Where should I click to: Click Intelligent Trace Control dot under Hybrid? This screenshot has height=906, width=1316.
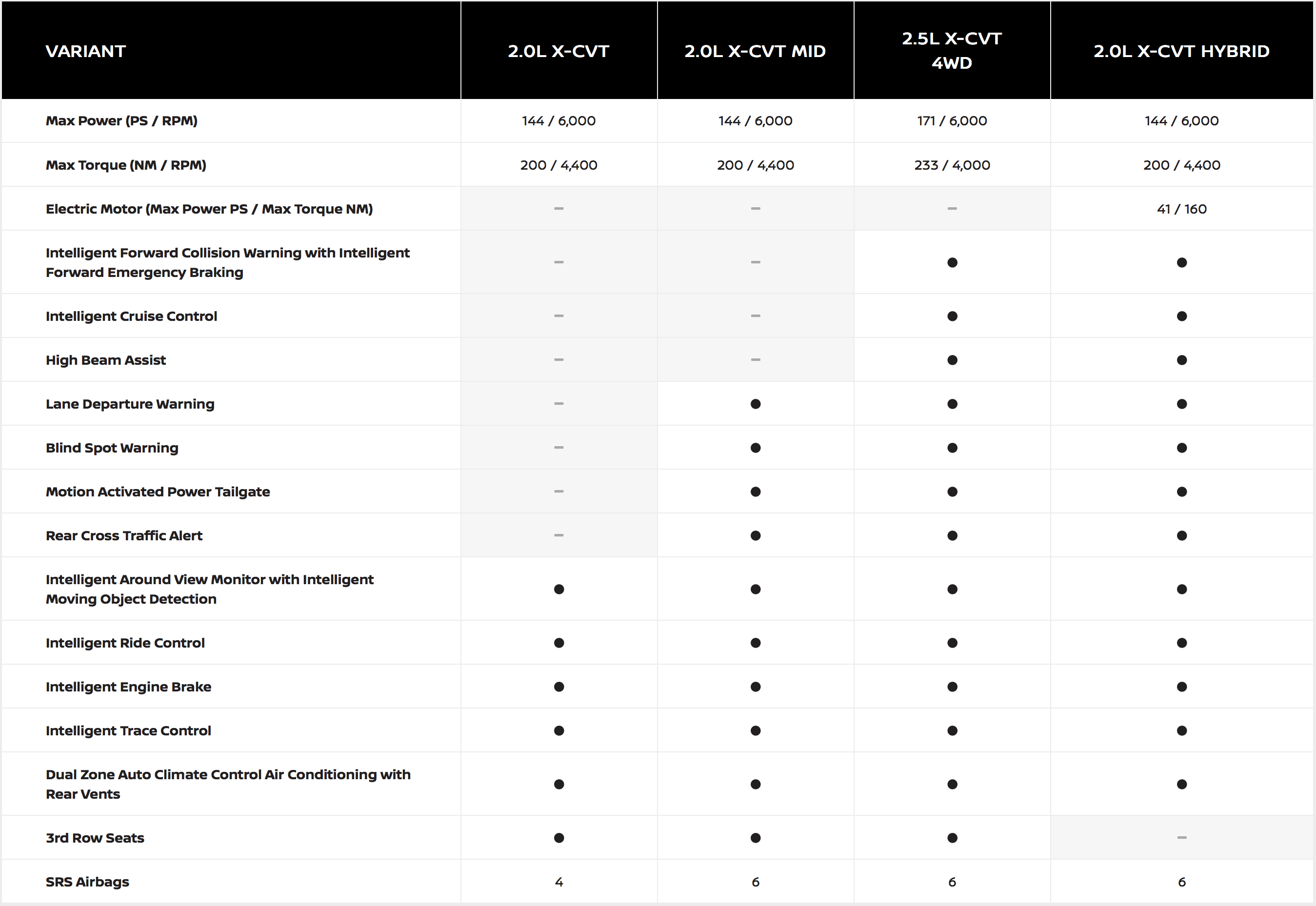[x=1181, y=730]
